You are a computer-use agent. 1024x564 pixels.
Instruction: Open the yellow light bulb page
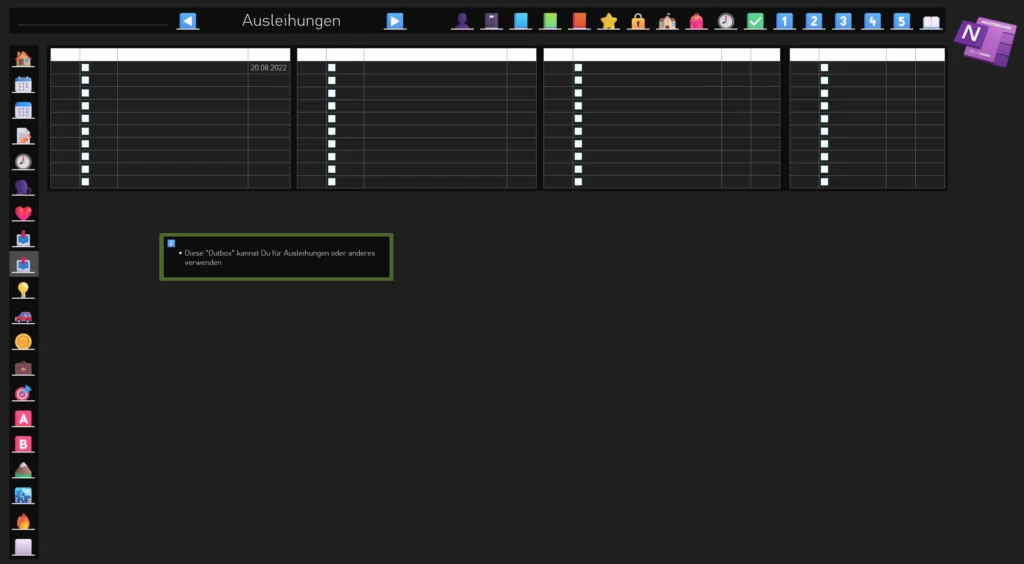23,290
